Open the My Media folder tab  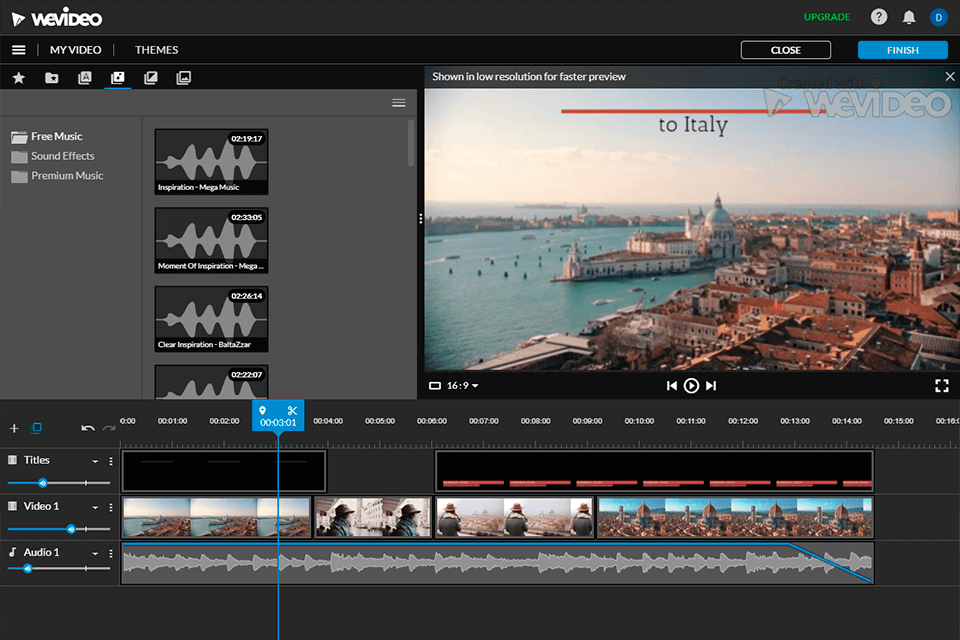pyautogui.click(x=51, y=78)
